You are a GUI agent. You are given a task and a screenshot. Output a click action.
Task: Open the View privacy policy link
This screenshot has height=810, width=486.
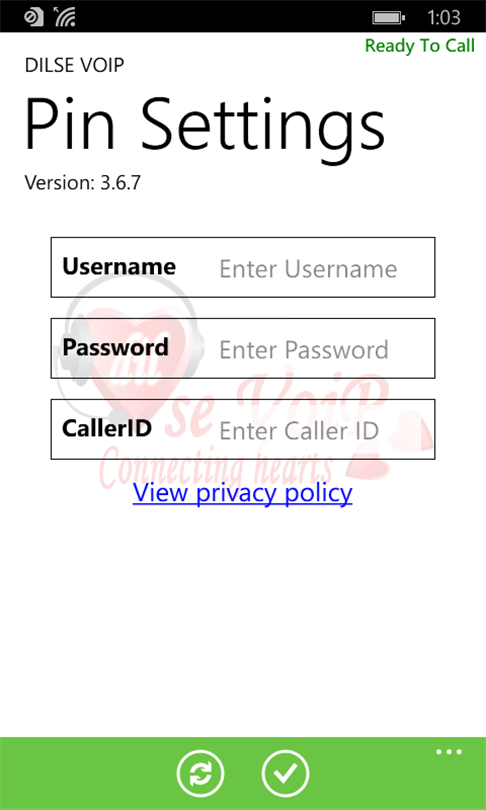(242, 493)
